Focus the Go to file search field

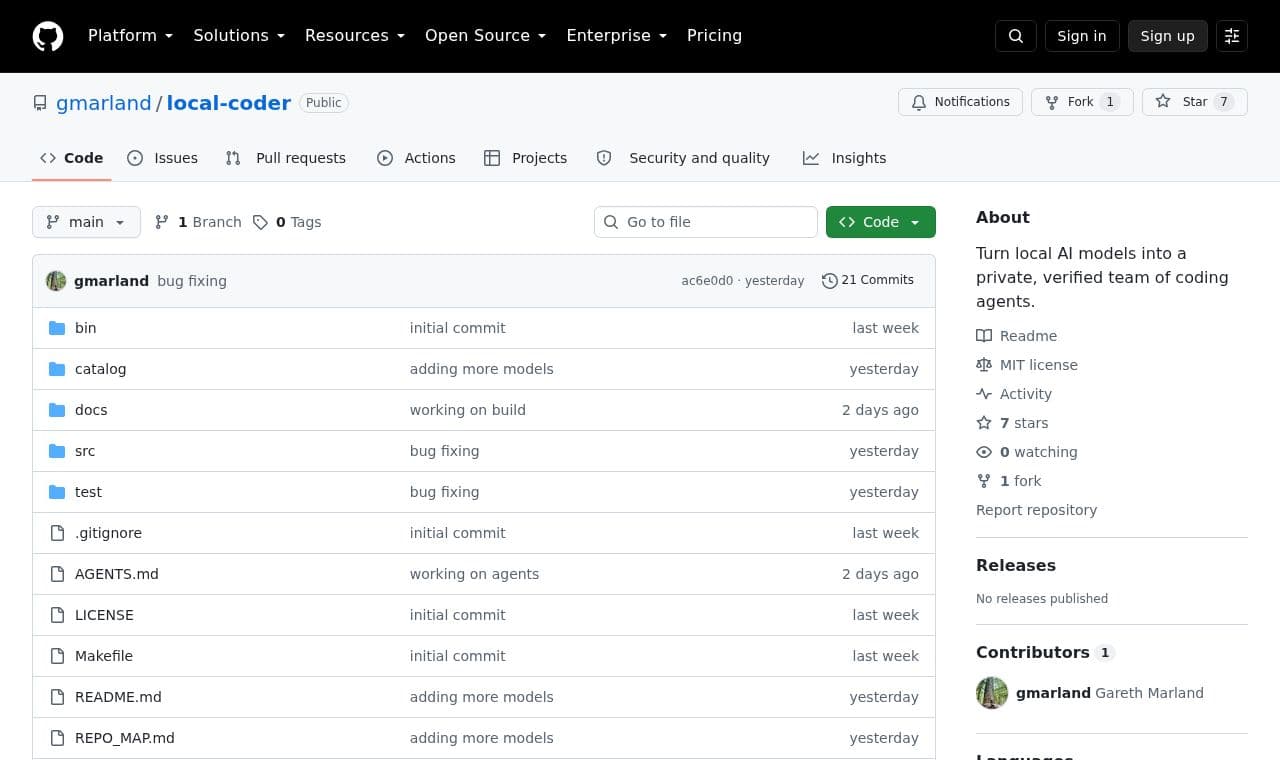tap(706, 222)
